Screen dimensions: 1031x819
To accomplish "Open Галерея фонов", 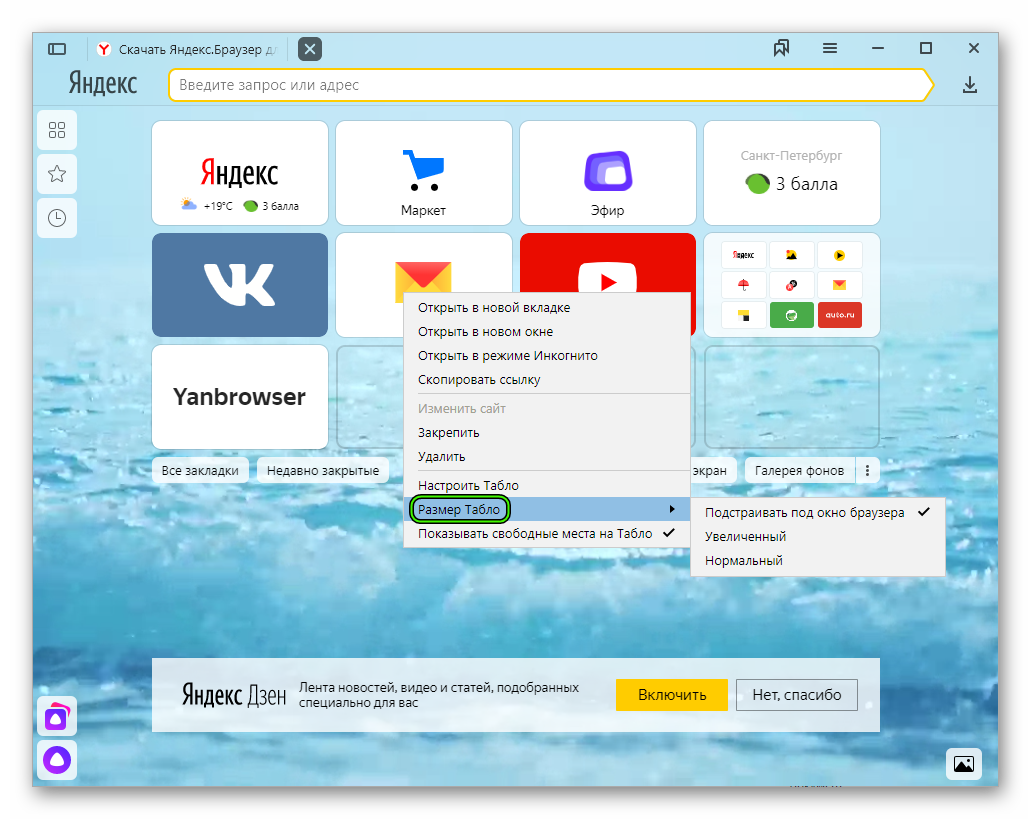I will 800,471.
